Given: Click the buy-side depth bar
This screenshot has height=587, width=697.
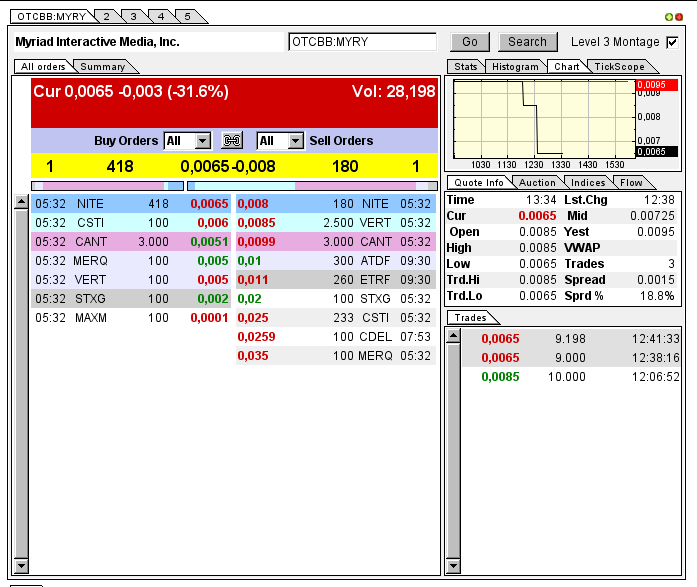Looking at the screenshot, I should (x=108, y=186).
